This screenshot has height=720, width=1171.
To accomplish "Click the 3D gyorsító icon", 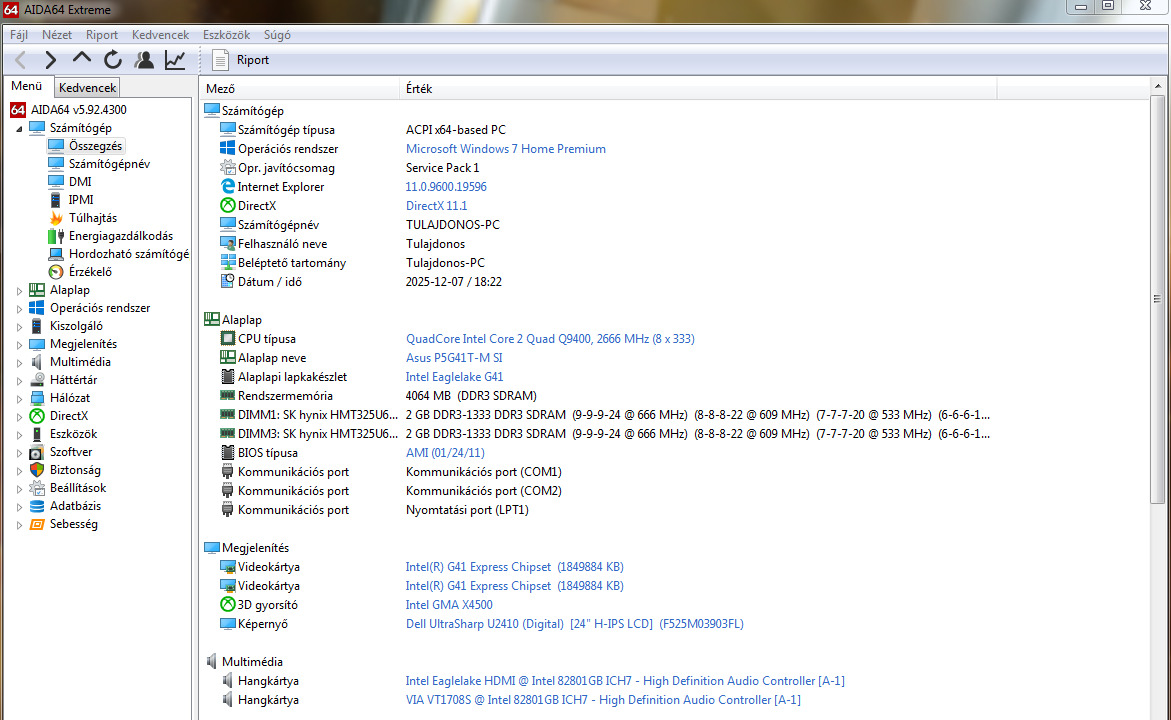I will coord(228,604).
